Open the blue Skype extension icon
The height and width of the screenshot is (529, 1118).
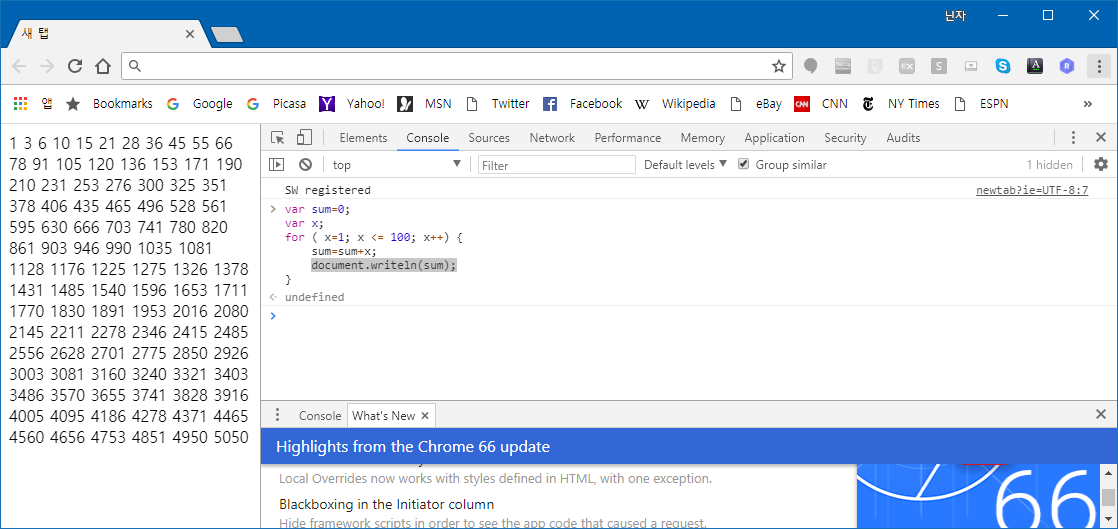pyautogui.click(x=1003, y=66)
